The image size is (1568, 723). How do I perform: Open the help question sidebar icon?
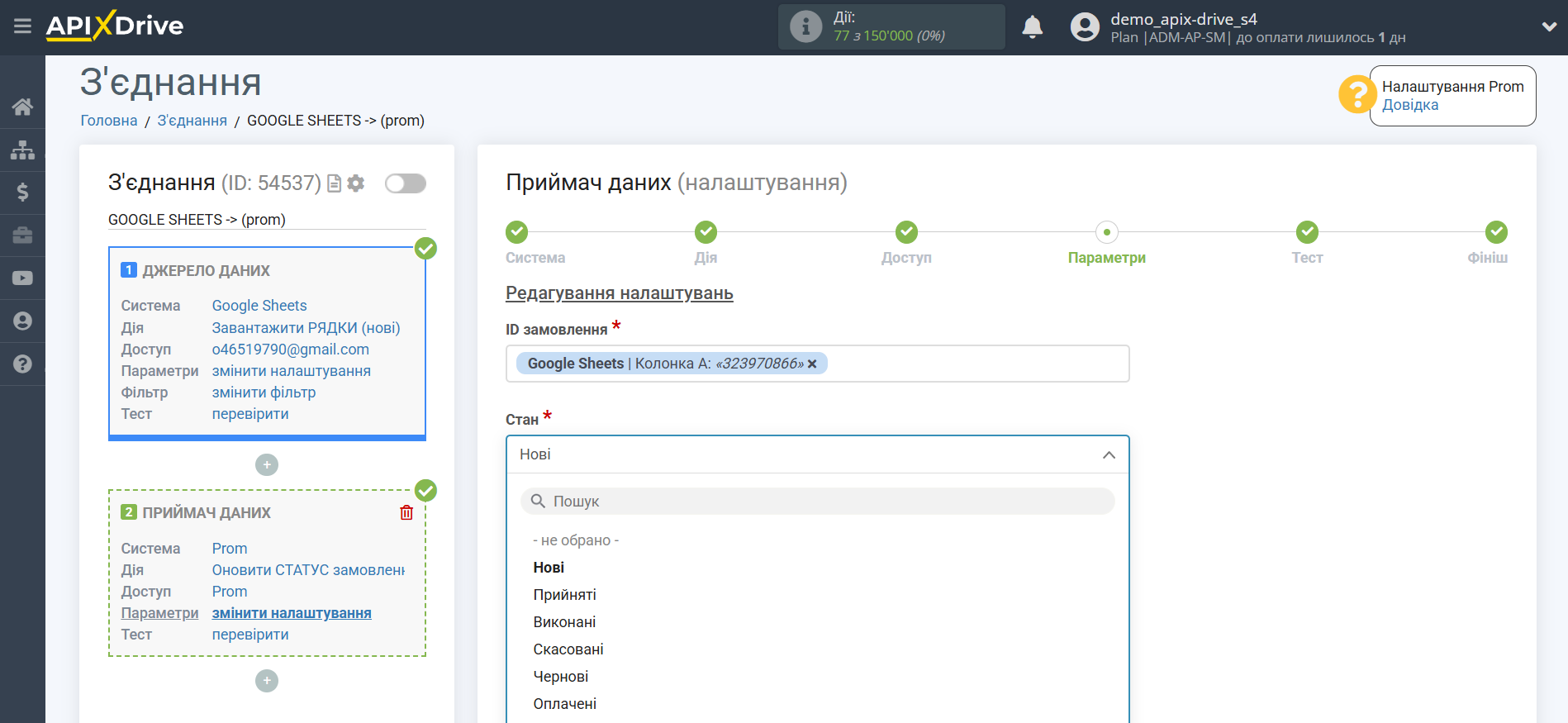click(22, 364)
